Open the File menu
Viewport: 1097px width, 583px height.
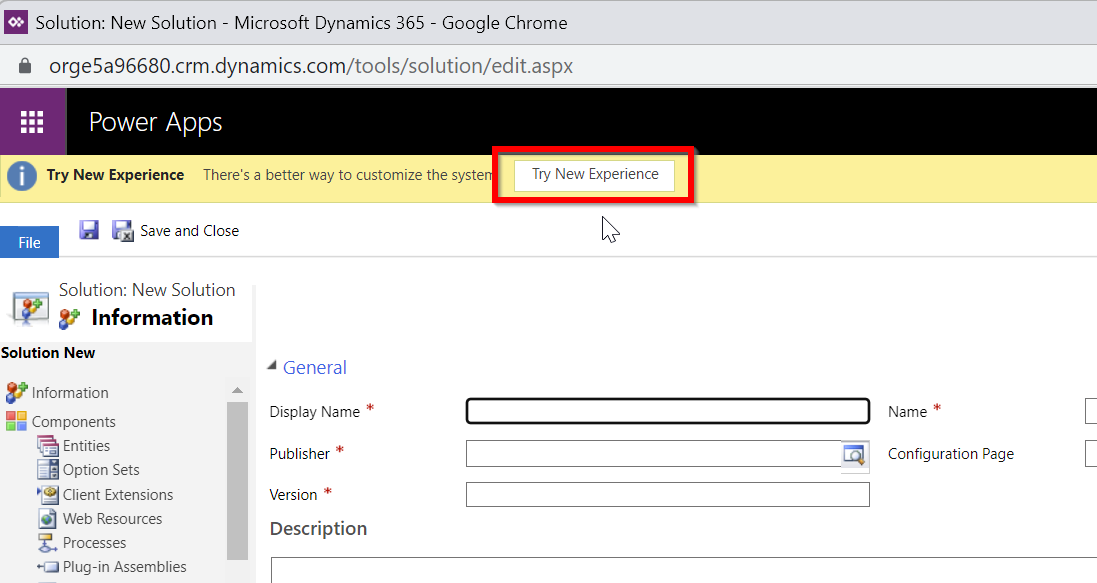click(x=29, y=242)
